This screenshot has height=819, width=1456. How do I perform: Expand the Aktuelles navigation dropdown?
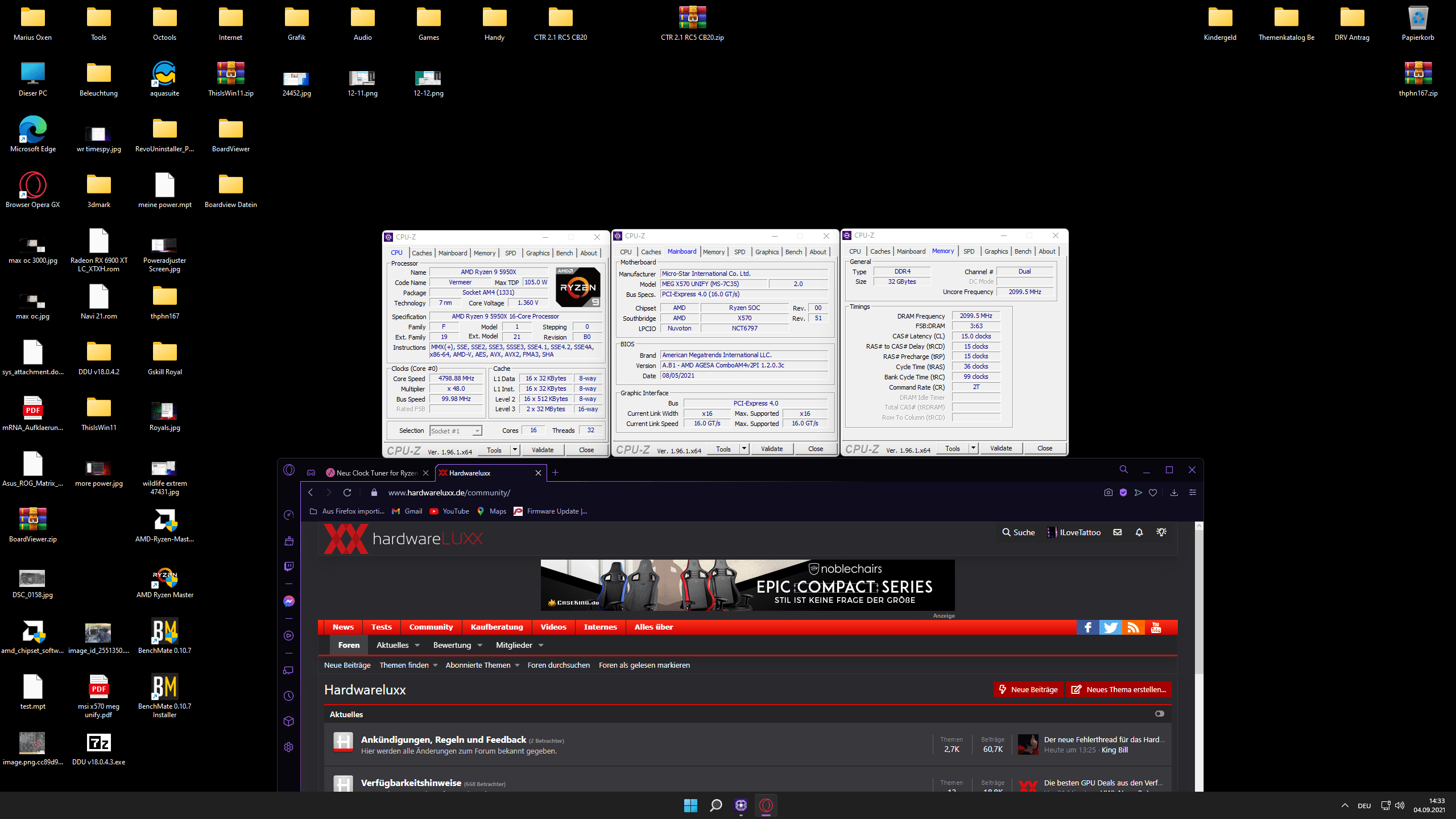coord(417,646)
